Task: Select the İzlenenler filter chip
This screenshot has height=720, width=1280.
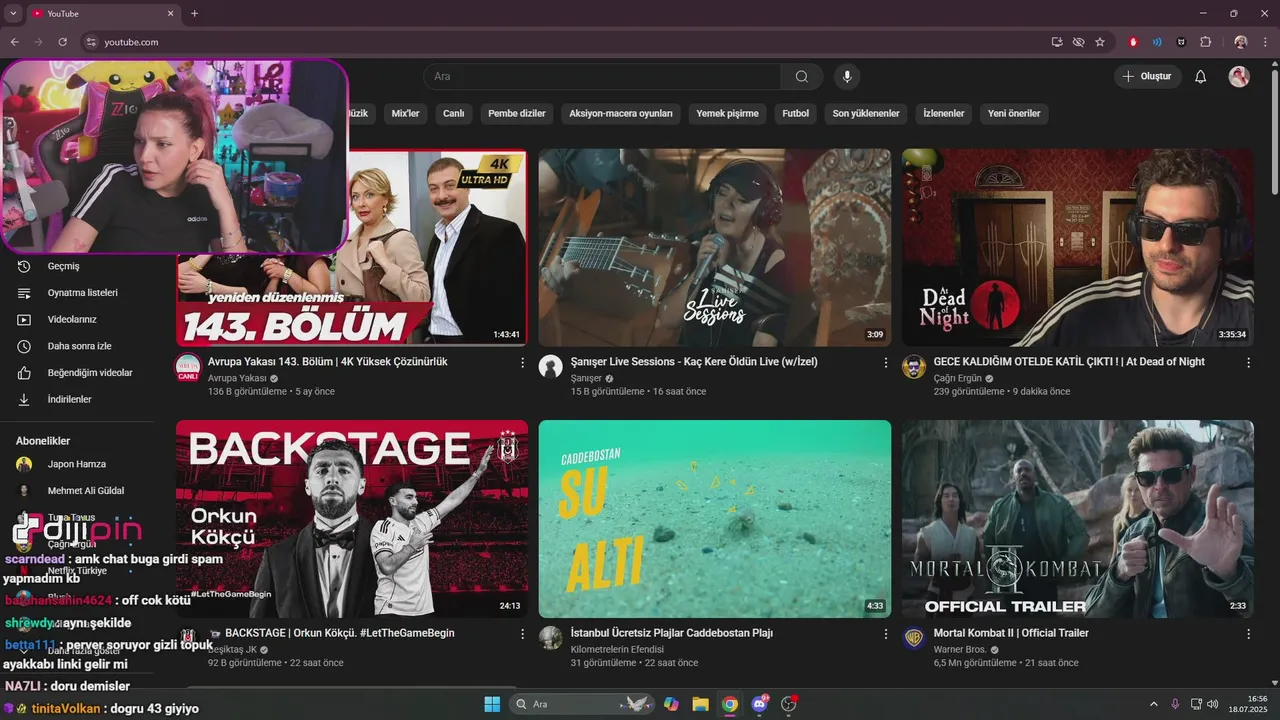Action: click(944, 114)
